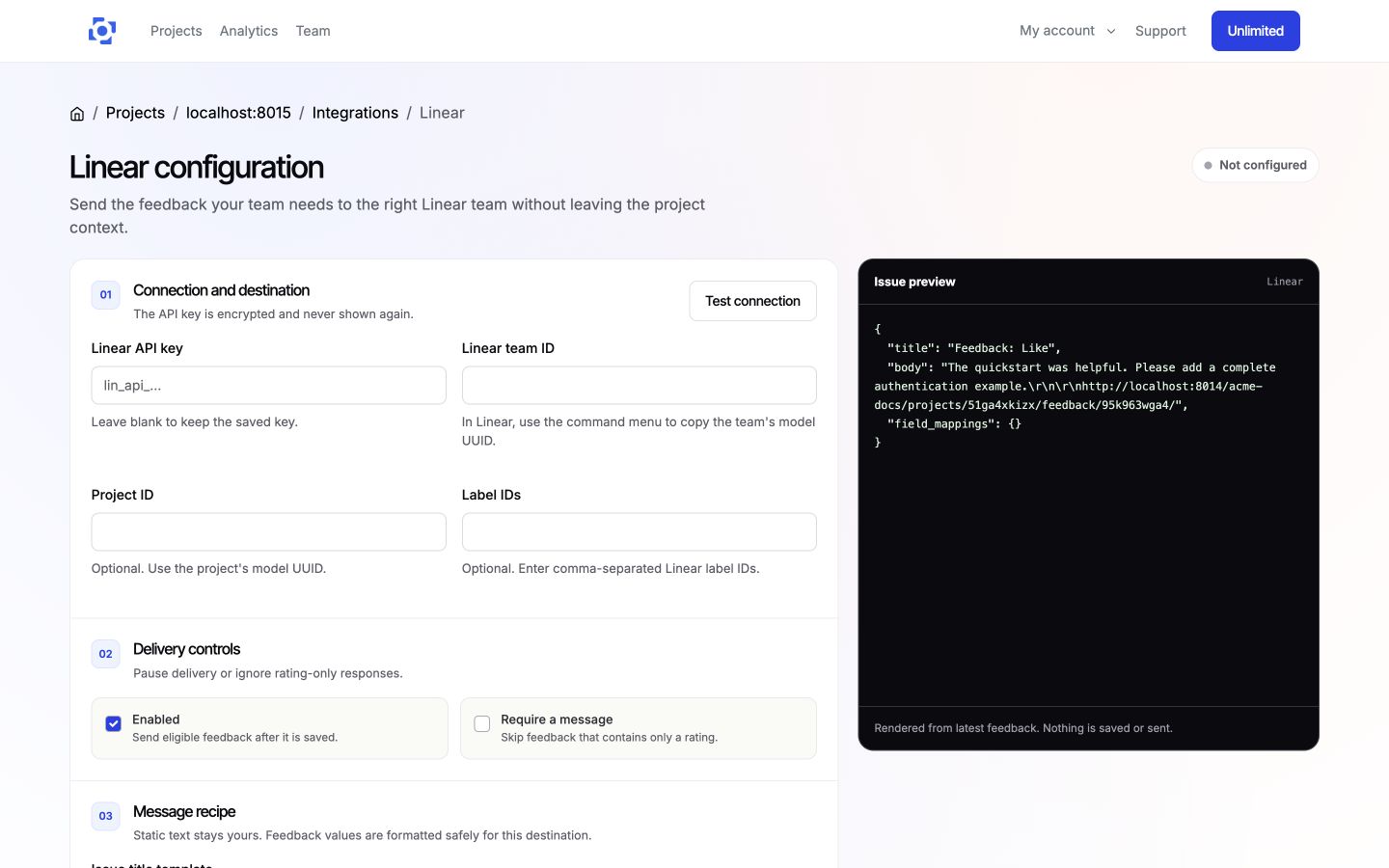The height and width of the screenshot is (868, 1389).
Task: Open the Support link
Action: (x=1160, y=31)
